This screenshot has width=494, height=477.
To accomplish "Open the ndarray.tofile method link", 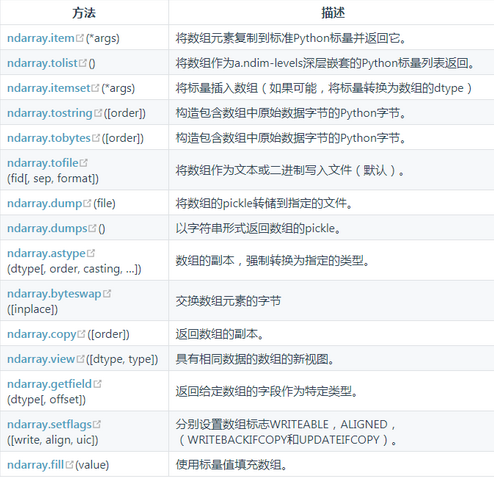I will pyautogui.click(x=43, y=163).
